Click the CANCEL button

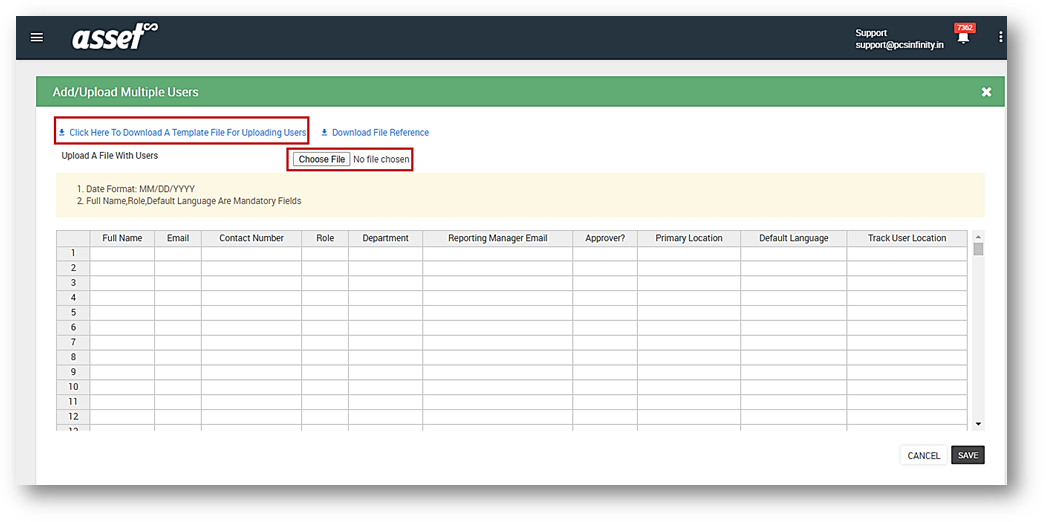coord(924,455)
